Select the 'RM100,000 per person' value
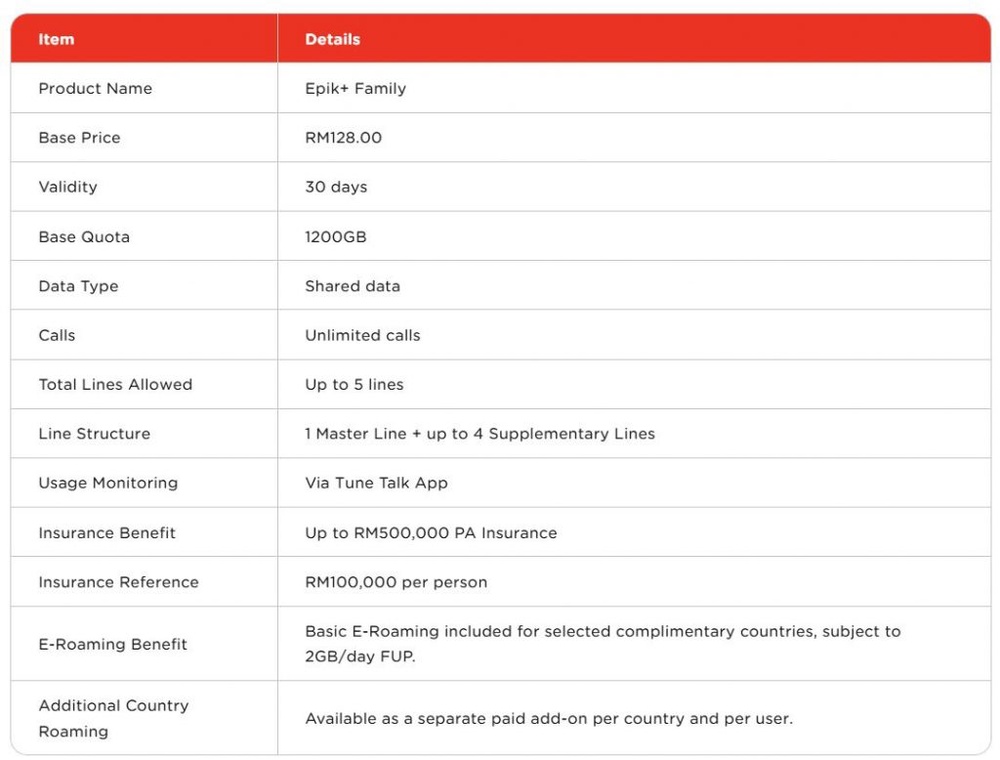 (x=396, y=581)
